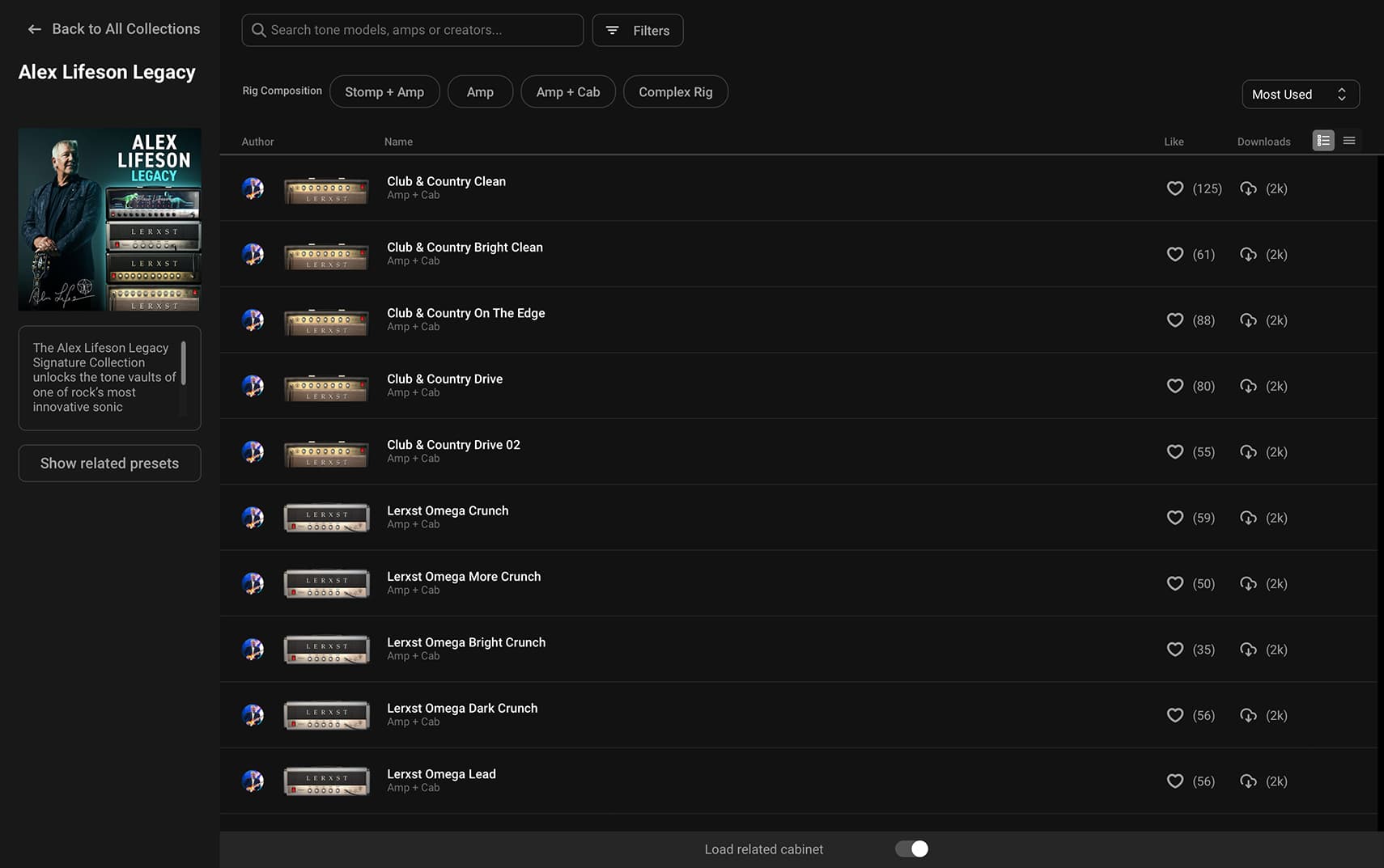Viewport: 1384px width, 868px height.
Task: Download the Club & Country Clean tone
Action: click(1249, 188)
